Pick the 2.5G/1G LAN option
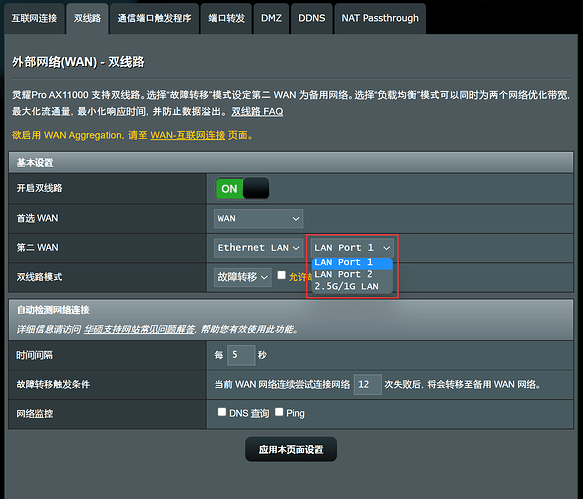The width and height of the screenshot is (583, 499). point(352,286)
